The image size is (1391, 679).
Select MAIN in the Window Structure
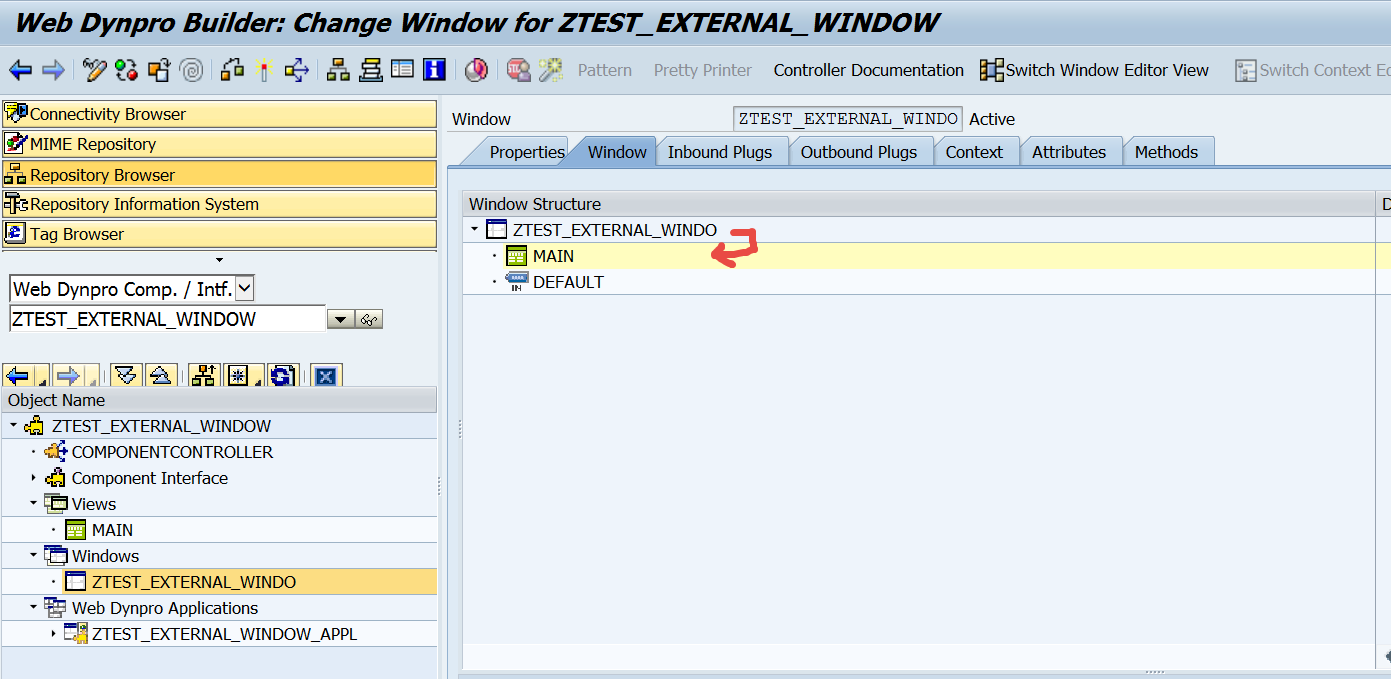[x=553, y=256]
